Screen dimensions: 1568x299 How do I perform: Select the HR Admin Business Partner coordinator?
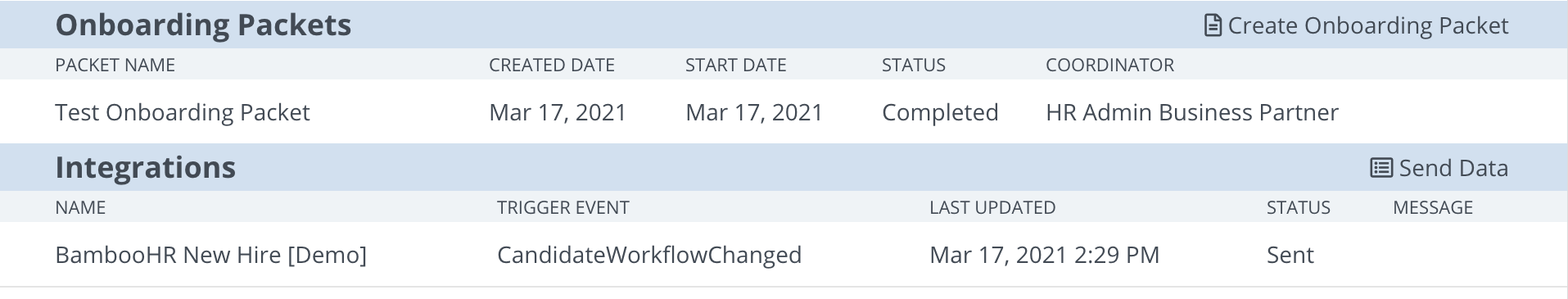click(1192, 112)
